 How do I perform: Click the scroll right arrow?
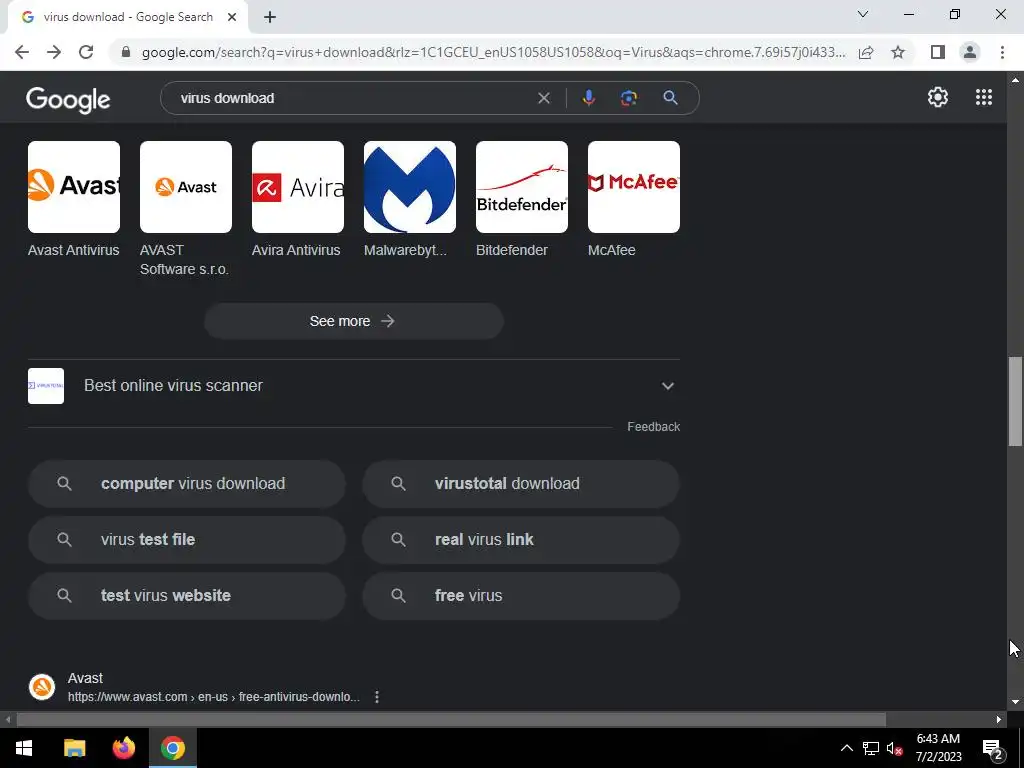tap(999, 719)
